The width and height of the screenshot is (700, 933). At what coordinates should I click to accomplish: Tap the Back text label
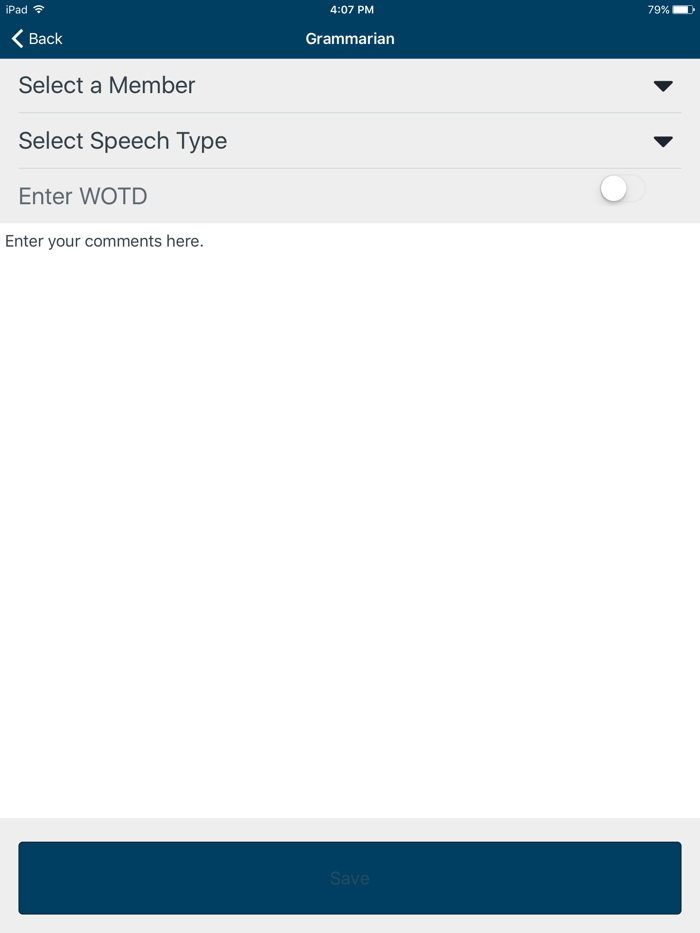tap(45, 39)
